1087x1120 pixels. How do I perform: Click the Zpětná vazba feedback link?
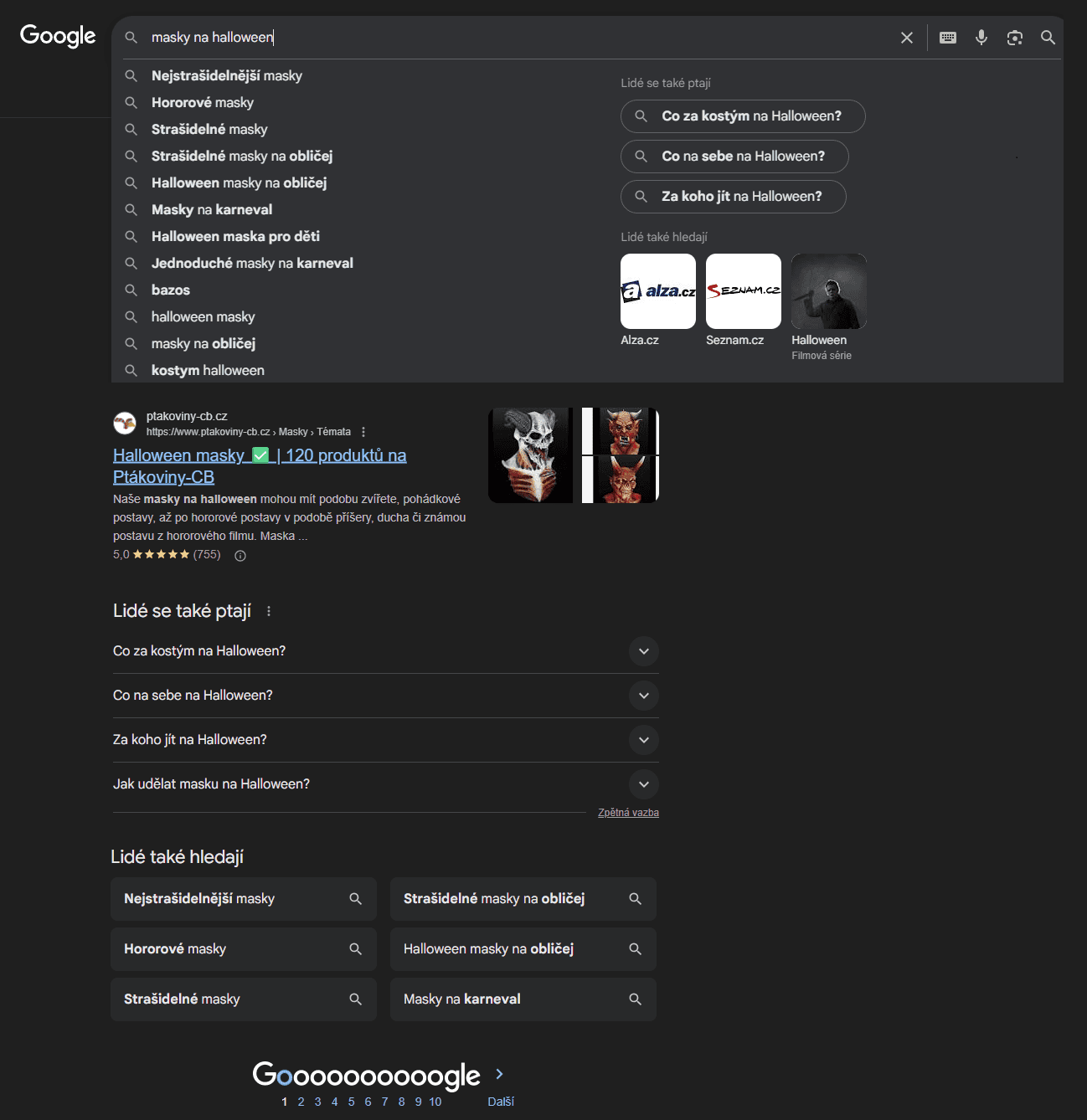click(628, 813)
